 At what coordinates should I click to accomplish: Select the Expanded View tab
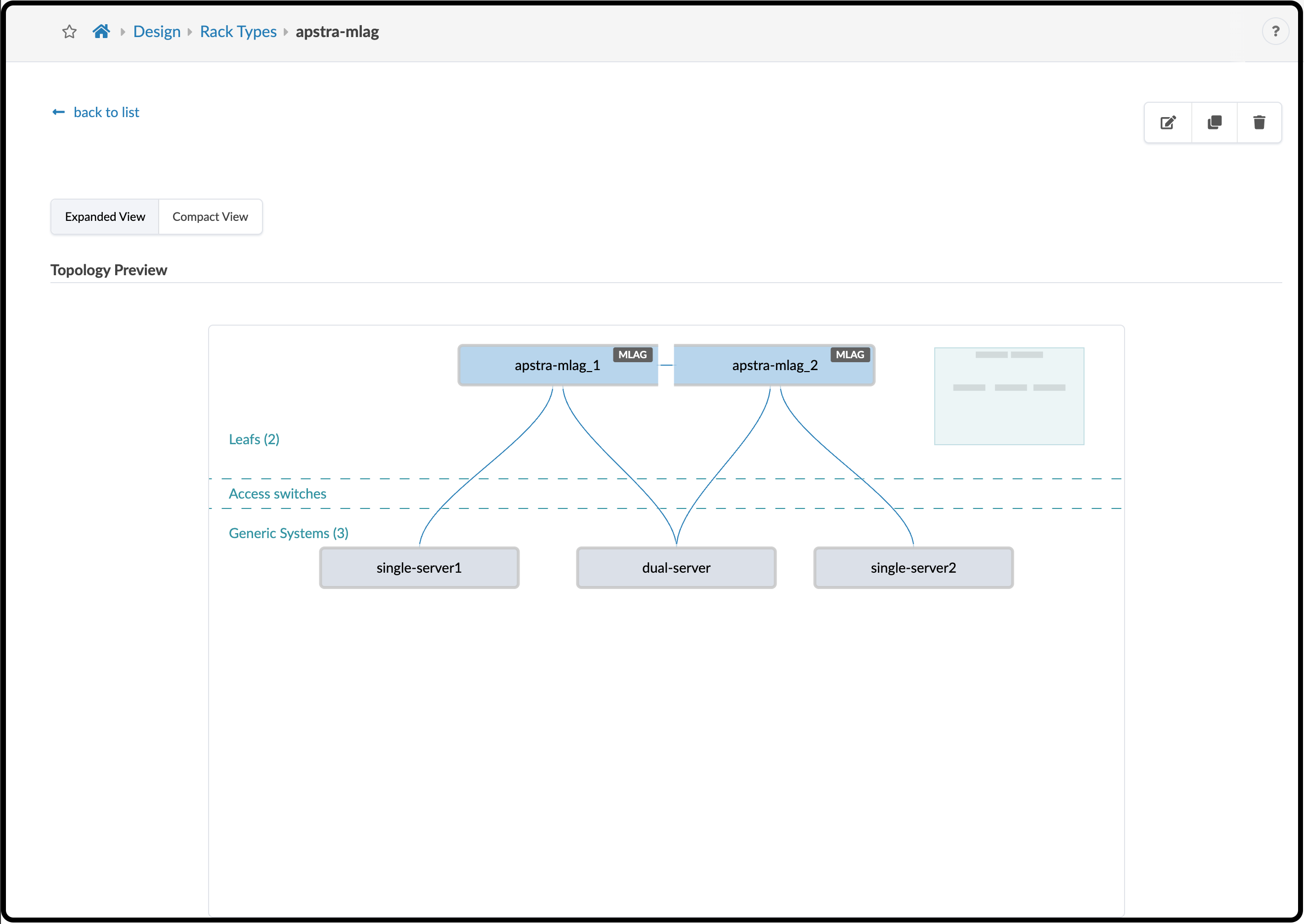coord(105,217)
